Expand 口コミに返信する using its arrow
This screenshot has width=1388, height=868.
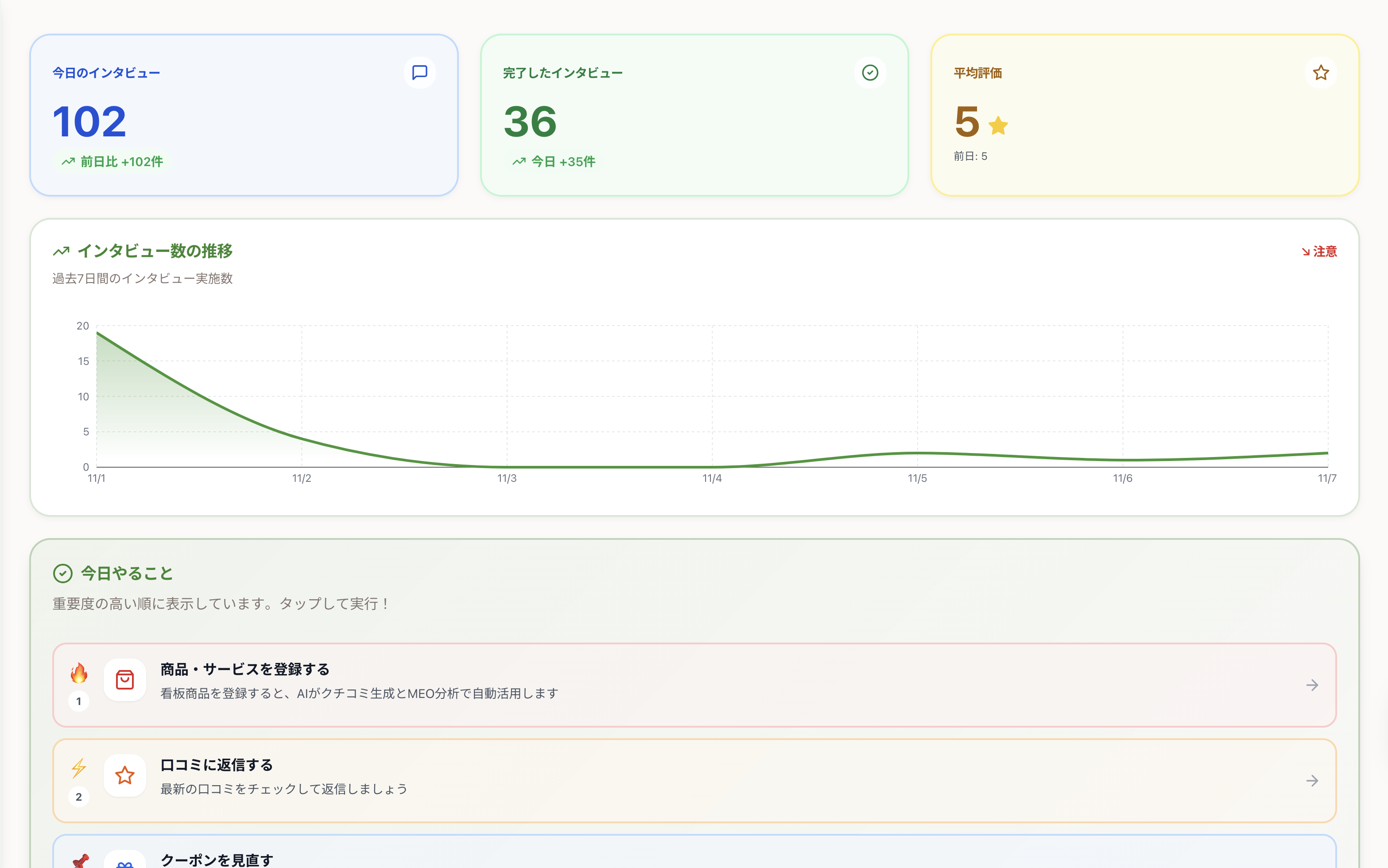[x=1314, y=781]
